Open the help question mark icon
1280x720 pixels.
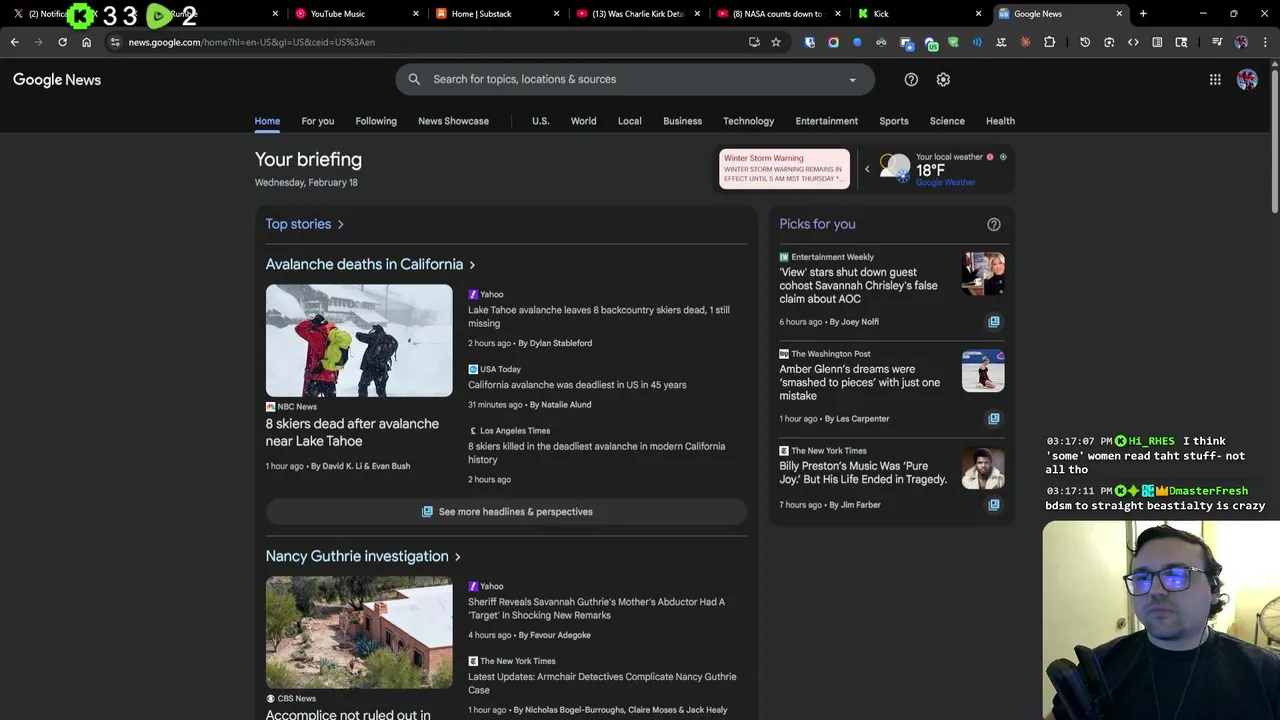[x=911, y=79]
